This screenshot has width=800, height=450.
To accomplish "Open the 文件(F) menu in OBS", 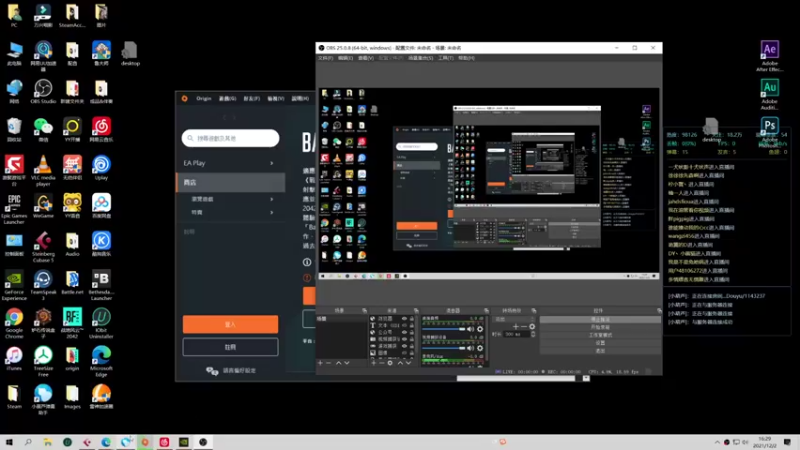I will click(326, 58).
